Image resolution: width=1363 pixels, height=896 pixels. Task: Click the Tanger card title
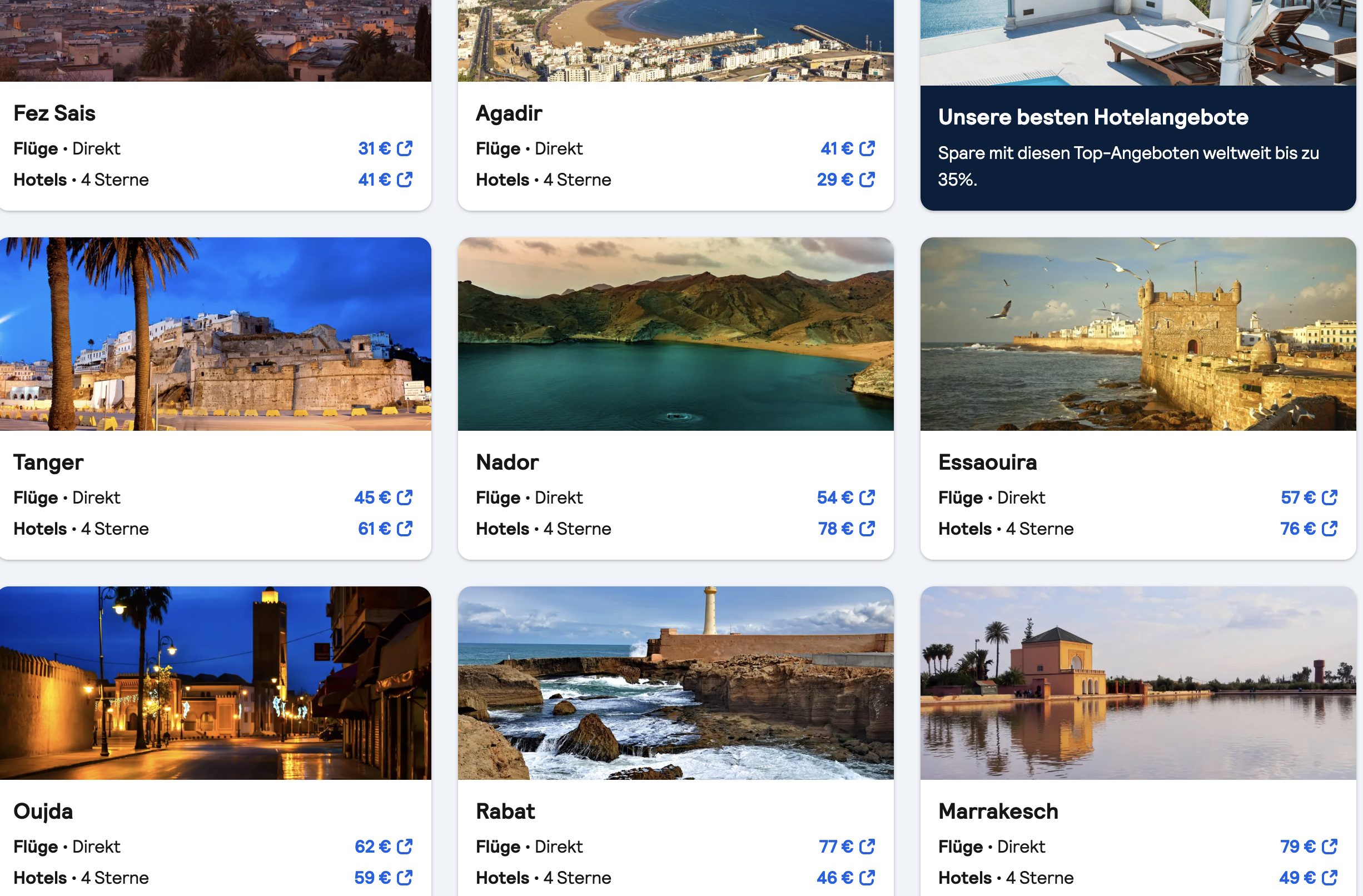pos(49,462)
